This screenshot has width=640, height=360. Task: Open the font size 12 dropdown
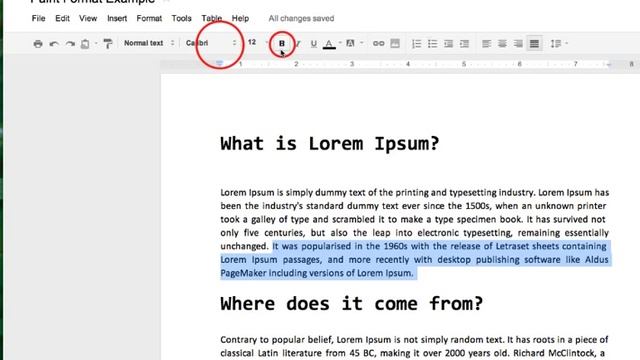pyautogui.click(x=257, y=42)
